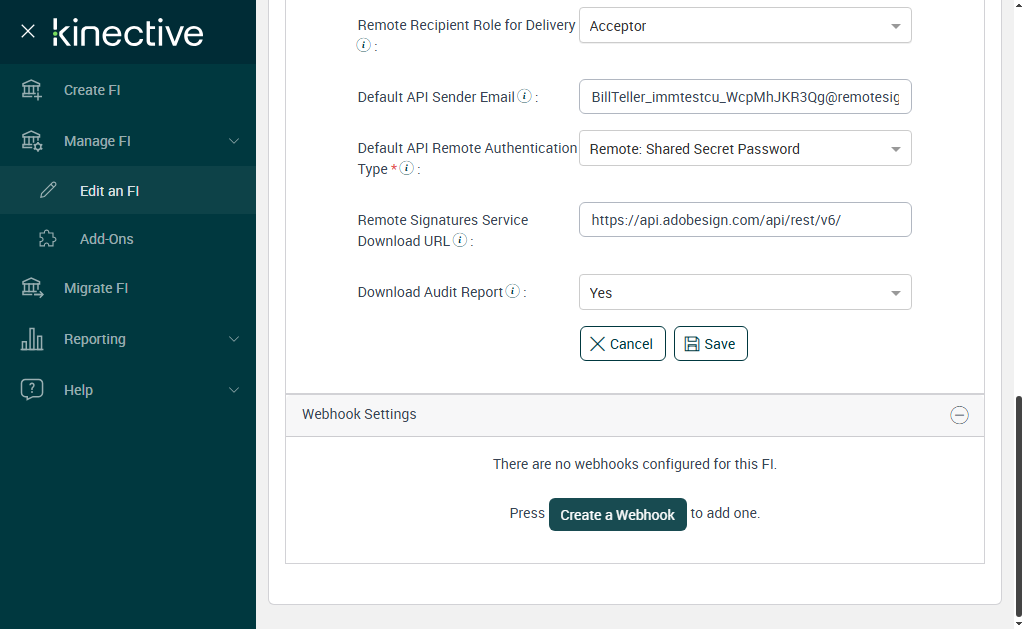The image size is (1024, 629).
Task: Click the Remote Signatures Service Download URL field
Action: (745, 220)
